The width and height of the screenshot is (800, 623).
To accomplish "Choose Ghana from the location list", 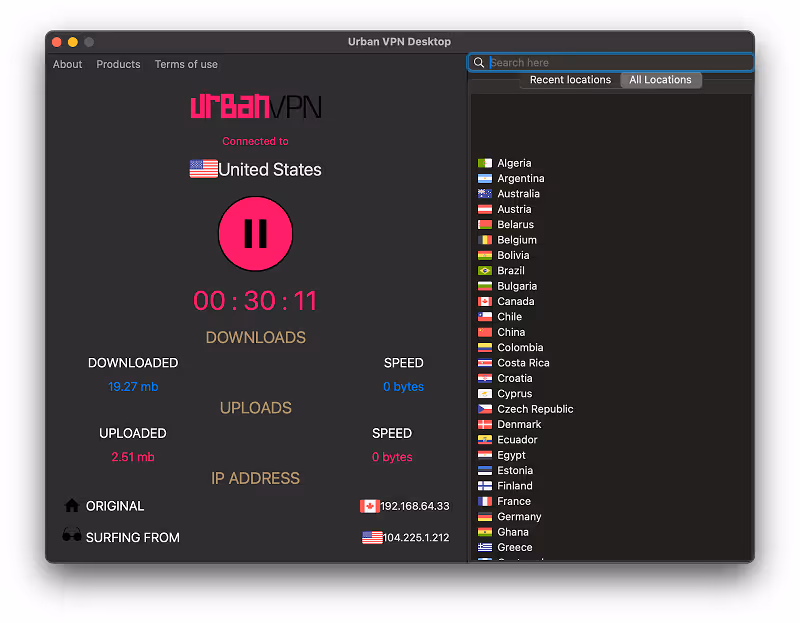I will click(513, 532).
